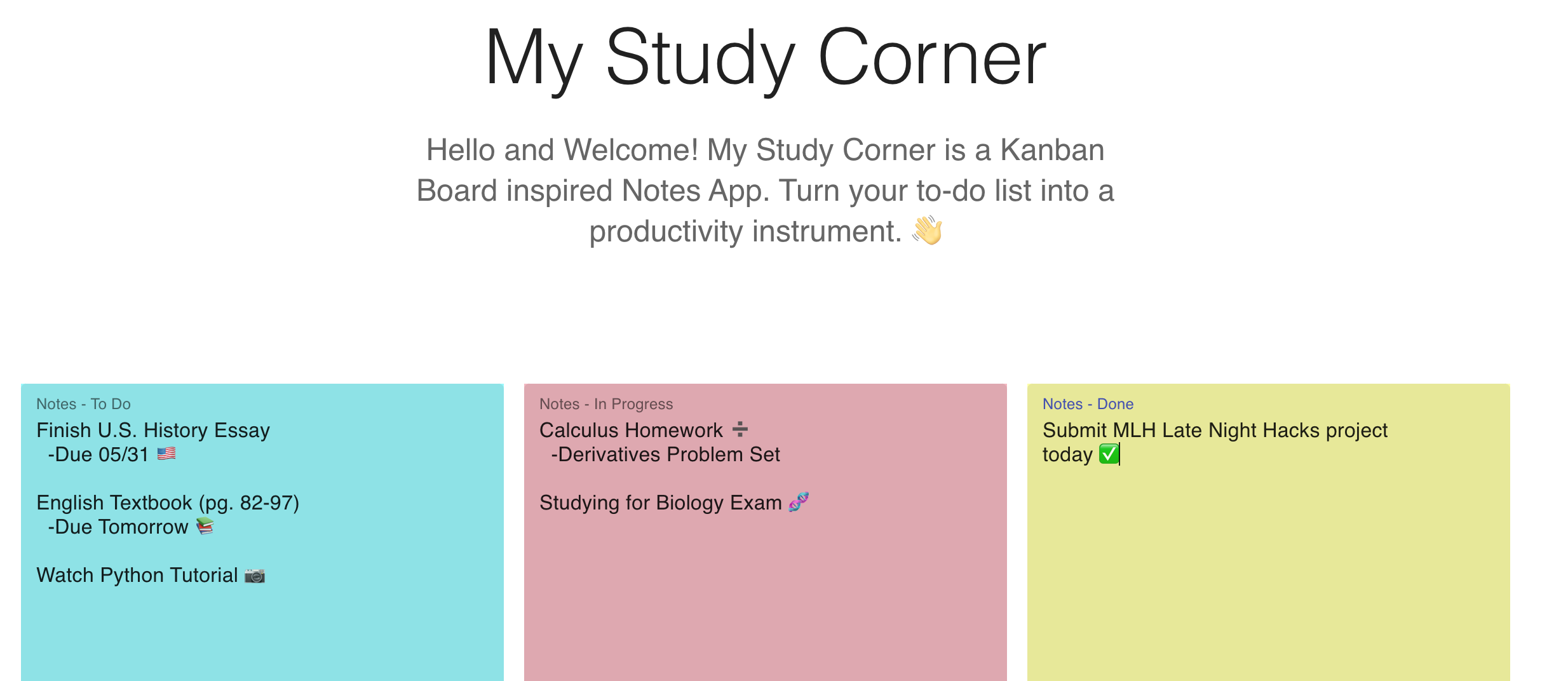Click the Notes - Done label

[1088, 404]
